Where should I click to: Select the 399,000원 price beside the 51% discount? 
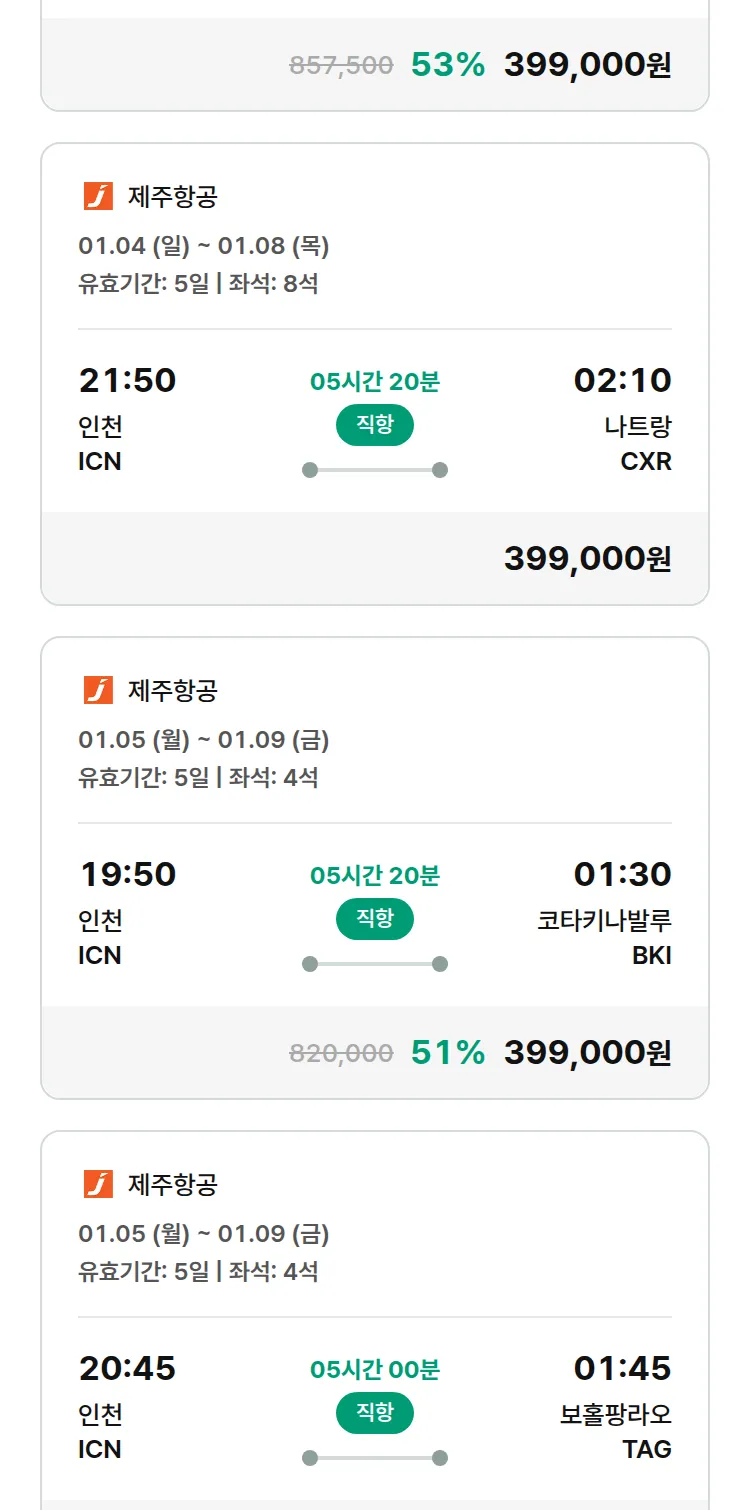(587, 1053)
